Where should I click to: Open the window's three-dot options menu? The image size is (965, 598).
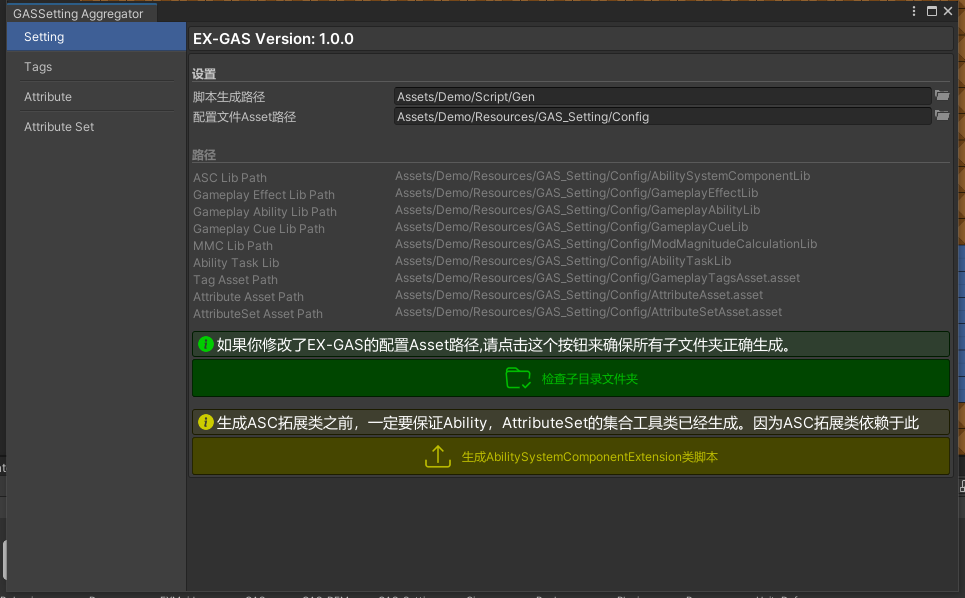coord(914,11)
